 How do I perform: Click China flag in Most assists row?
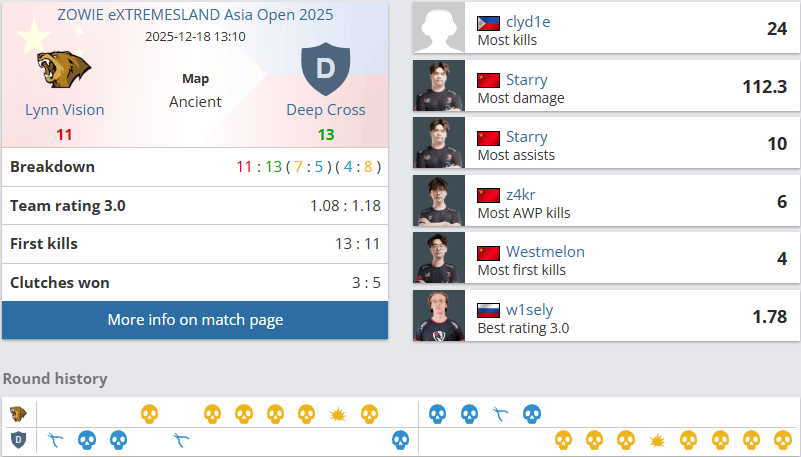tap(488, 138)
